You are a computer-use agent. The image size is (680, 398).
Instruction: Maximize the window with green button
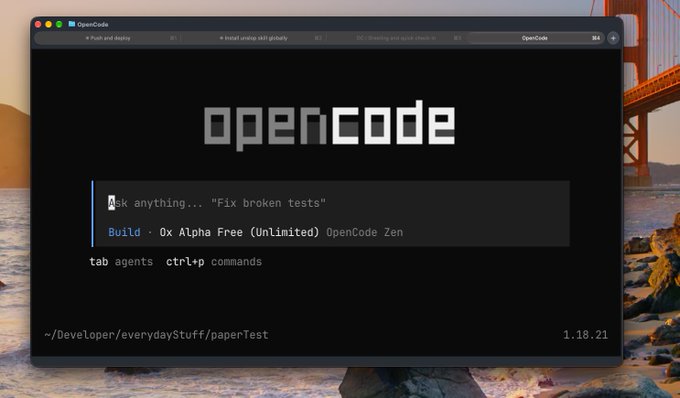coord(59,24)
